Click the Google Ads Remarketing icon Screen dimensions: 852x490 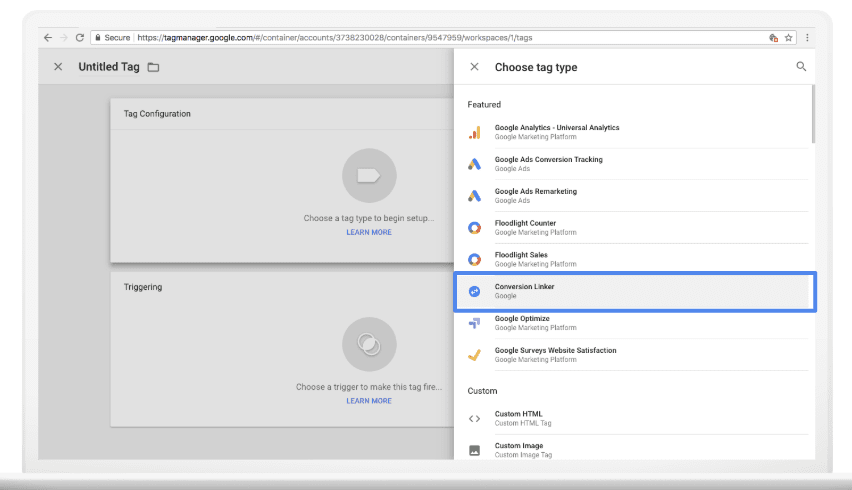pos(475,196)
